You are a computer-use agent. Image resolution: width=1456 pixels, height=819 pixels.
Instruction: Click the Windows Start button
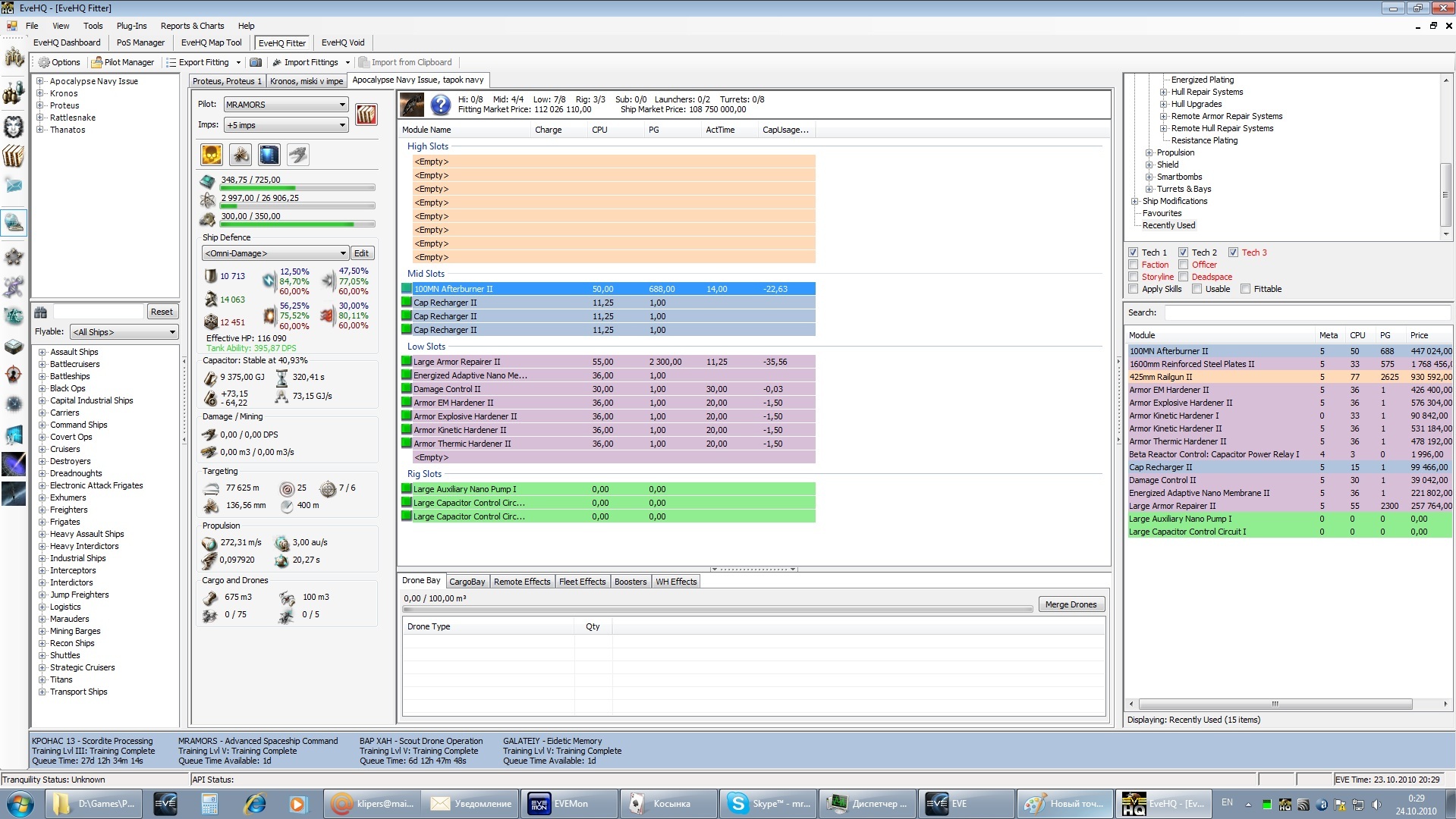click(20, 804)
